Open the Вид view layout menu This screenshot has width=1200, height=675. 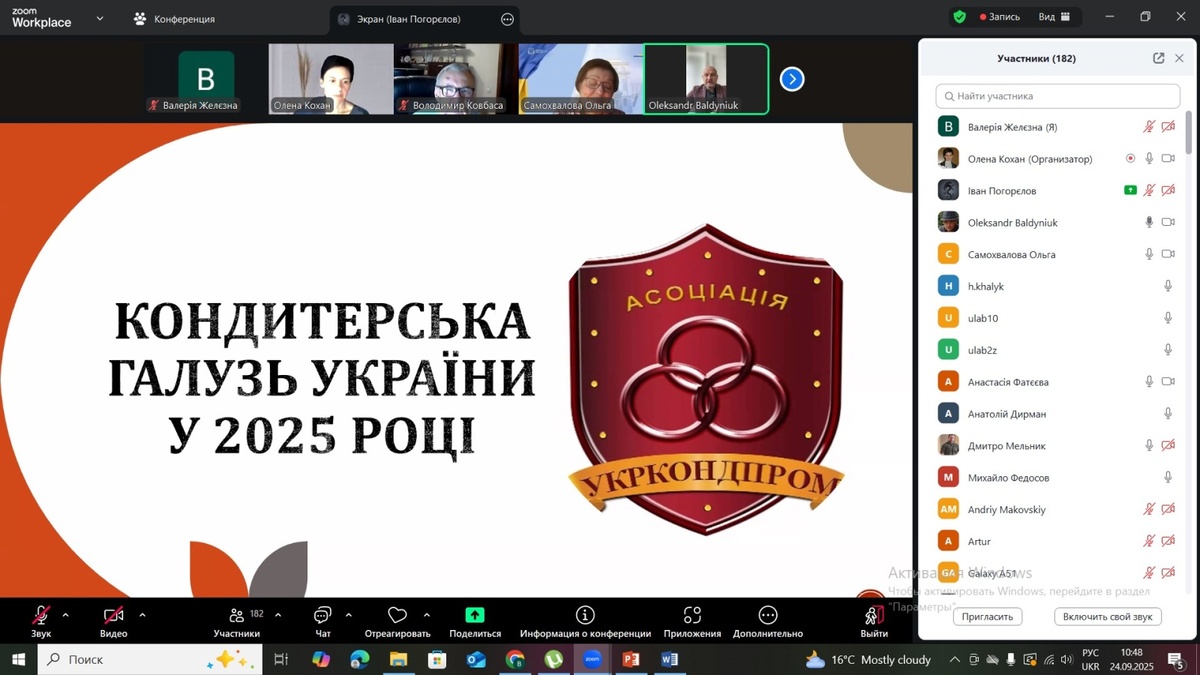click(1054, 17)
